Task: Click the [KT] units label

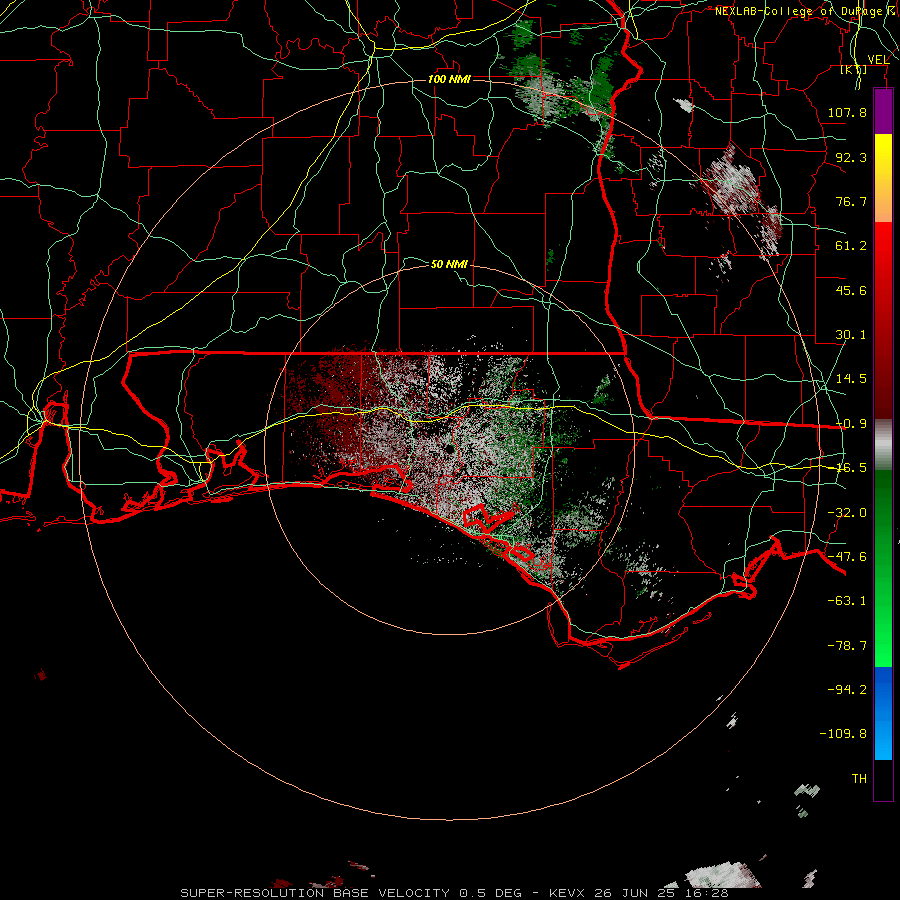Action: click(854, 69)
